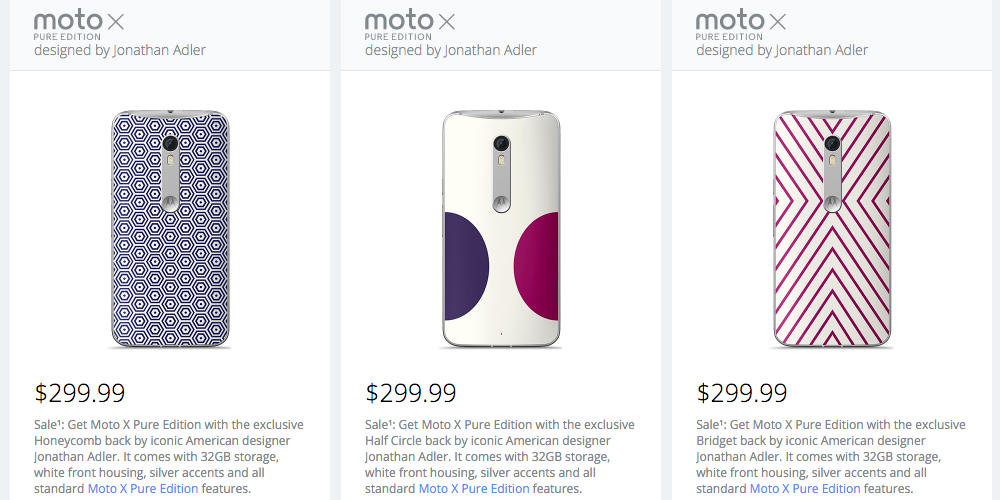Click the Moto X logo above the Bridget phone
Viewport: 1000px width, 500px height.
coord(740,22)
